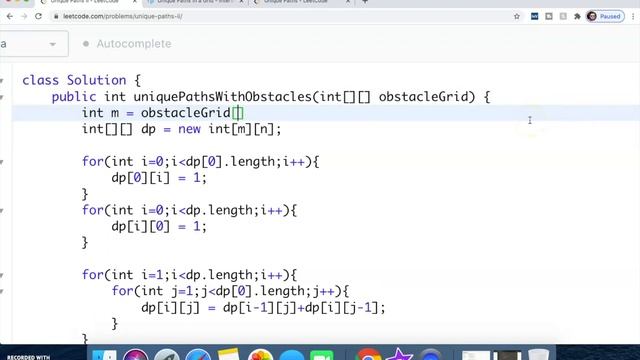Close the Unique Paths II tab

click(x=135, y=2)
